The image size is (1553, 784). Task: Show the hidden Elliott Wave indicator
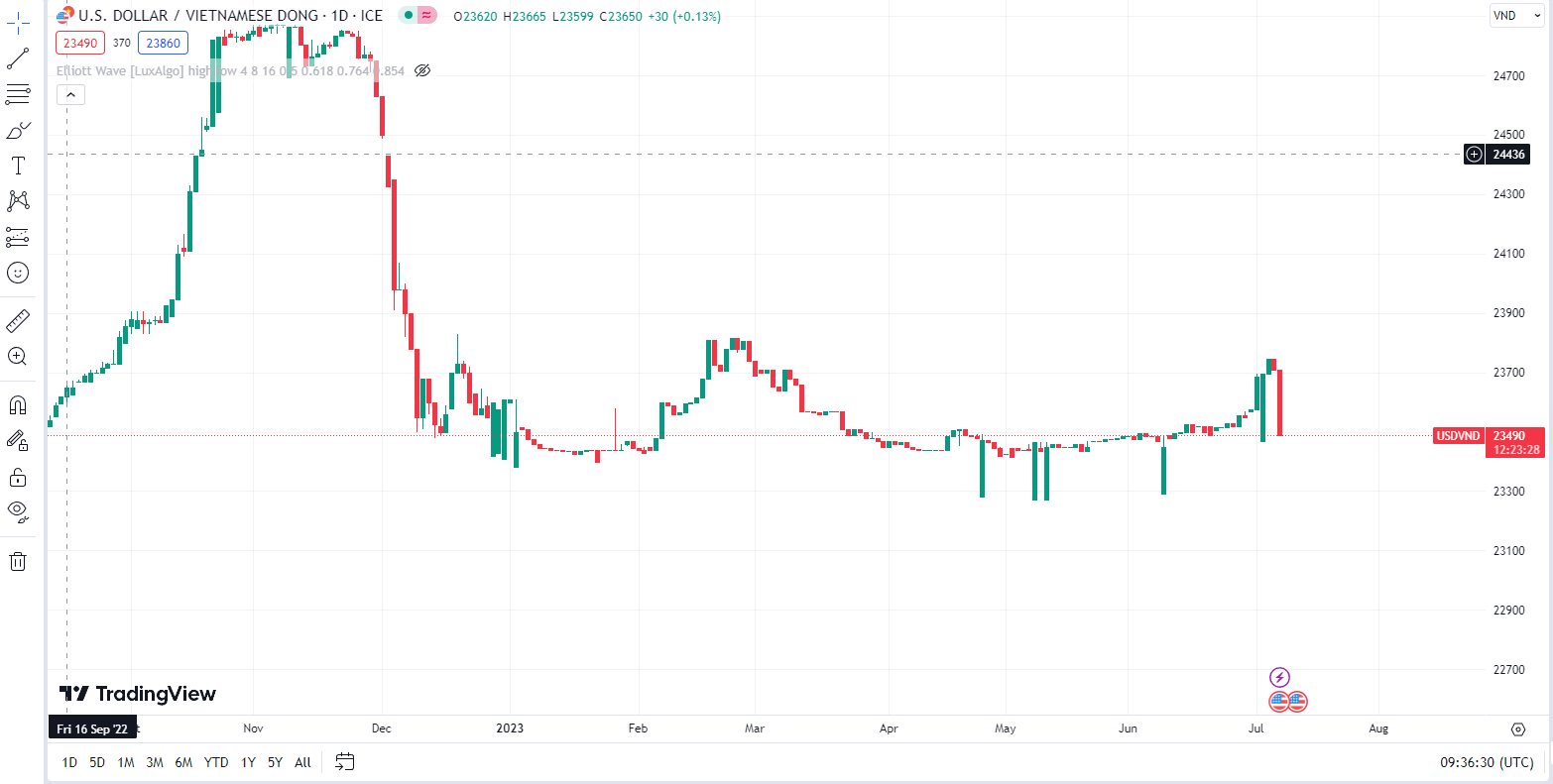(x=422, y=70)
